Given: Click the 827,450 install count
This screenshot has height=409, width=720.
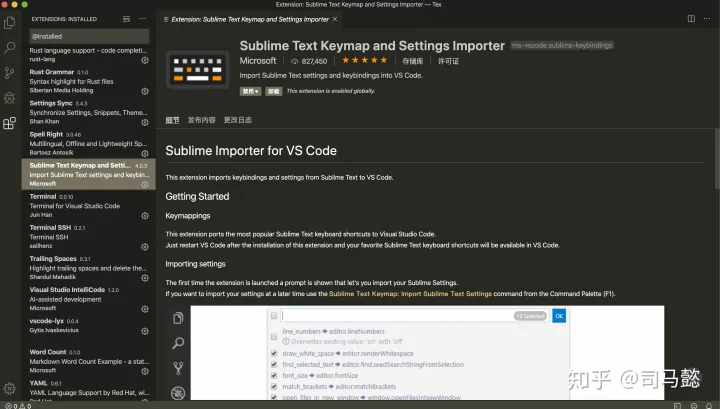Looking at the screenshot, I should (309, 61).
